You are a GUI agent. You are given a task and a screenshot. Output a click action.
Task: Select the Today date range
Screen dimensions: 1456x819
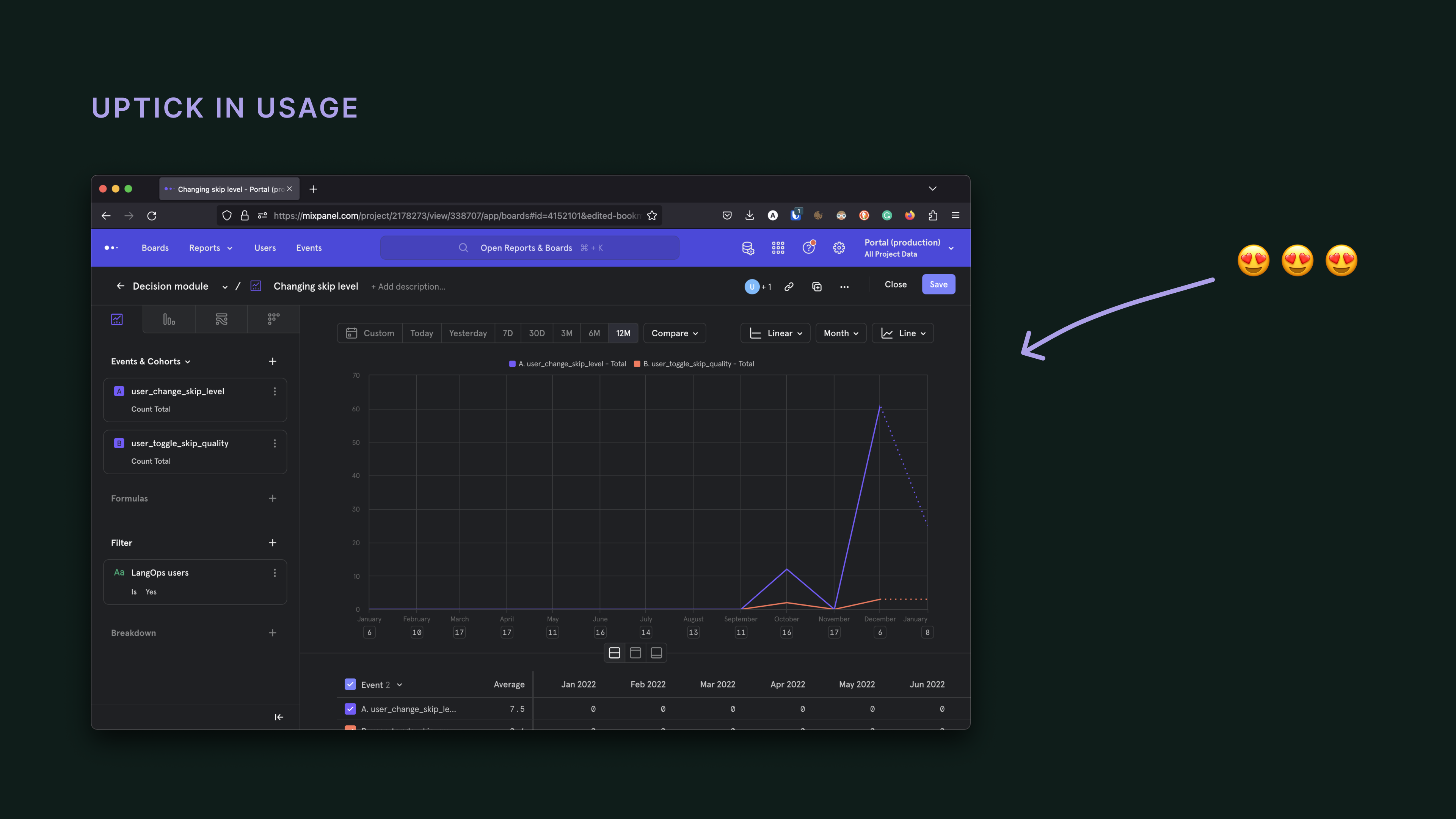point(422,334)
